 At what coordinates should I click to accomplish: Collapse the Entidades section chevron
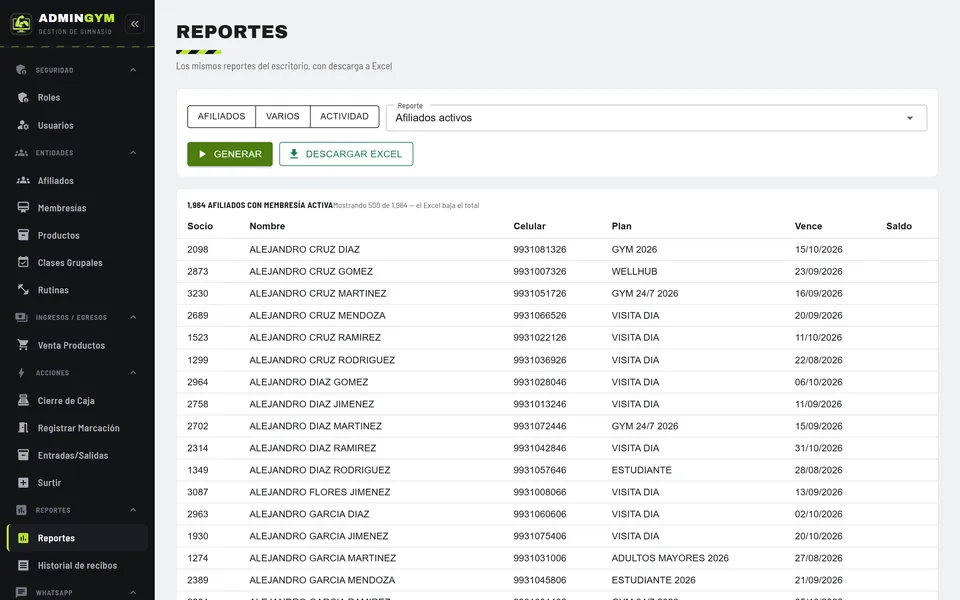(133, 152)
